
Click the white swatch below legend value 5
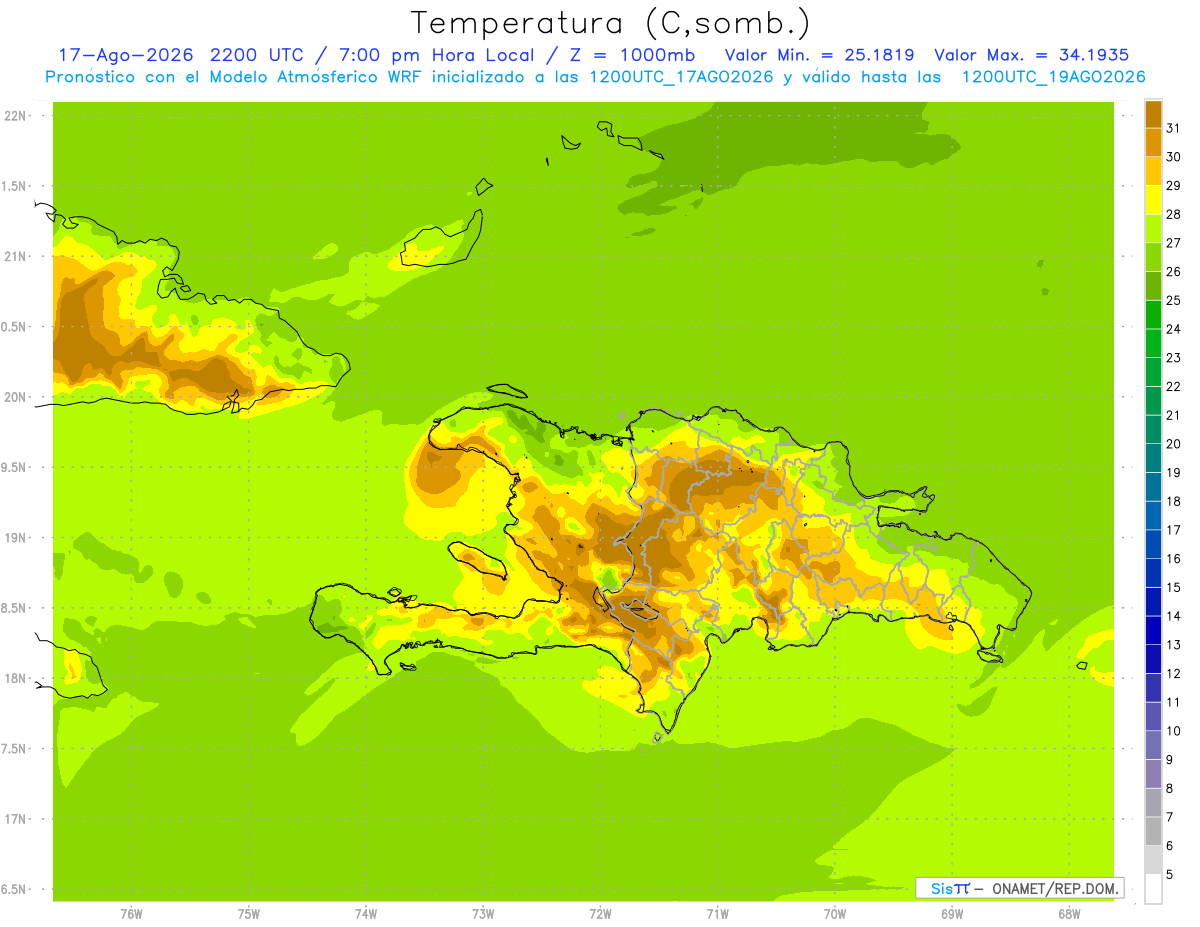coord(1153,889)
